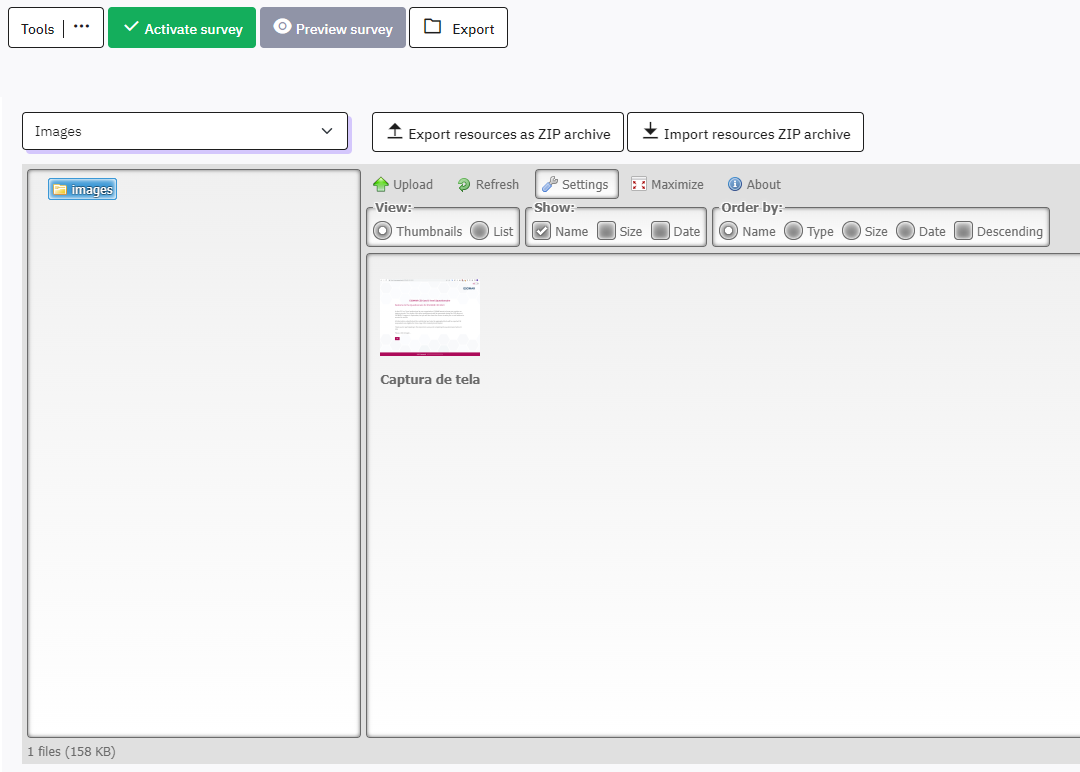The height and width of the screenshot is (772, 1080).
Task: Open the file manager Settings
Action: point(576,185)
